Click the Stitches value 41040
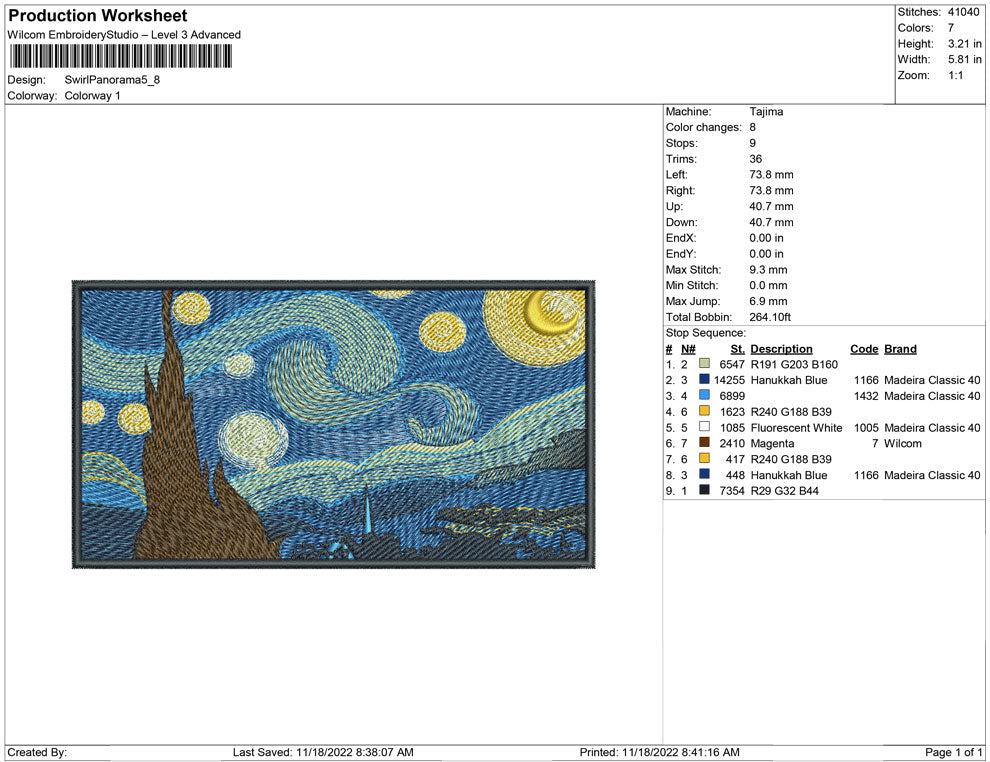Viewport: 990px width, 762px height. tap(963, 12)
